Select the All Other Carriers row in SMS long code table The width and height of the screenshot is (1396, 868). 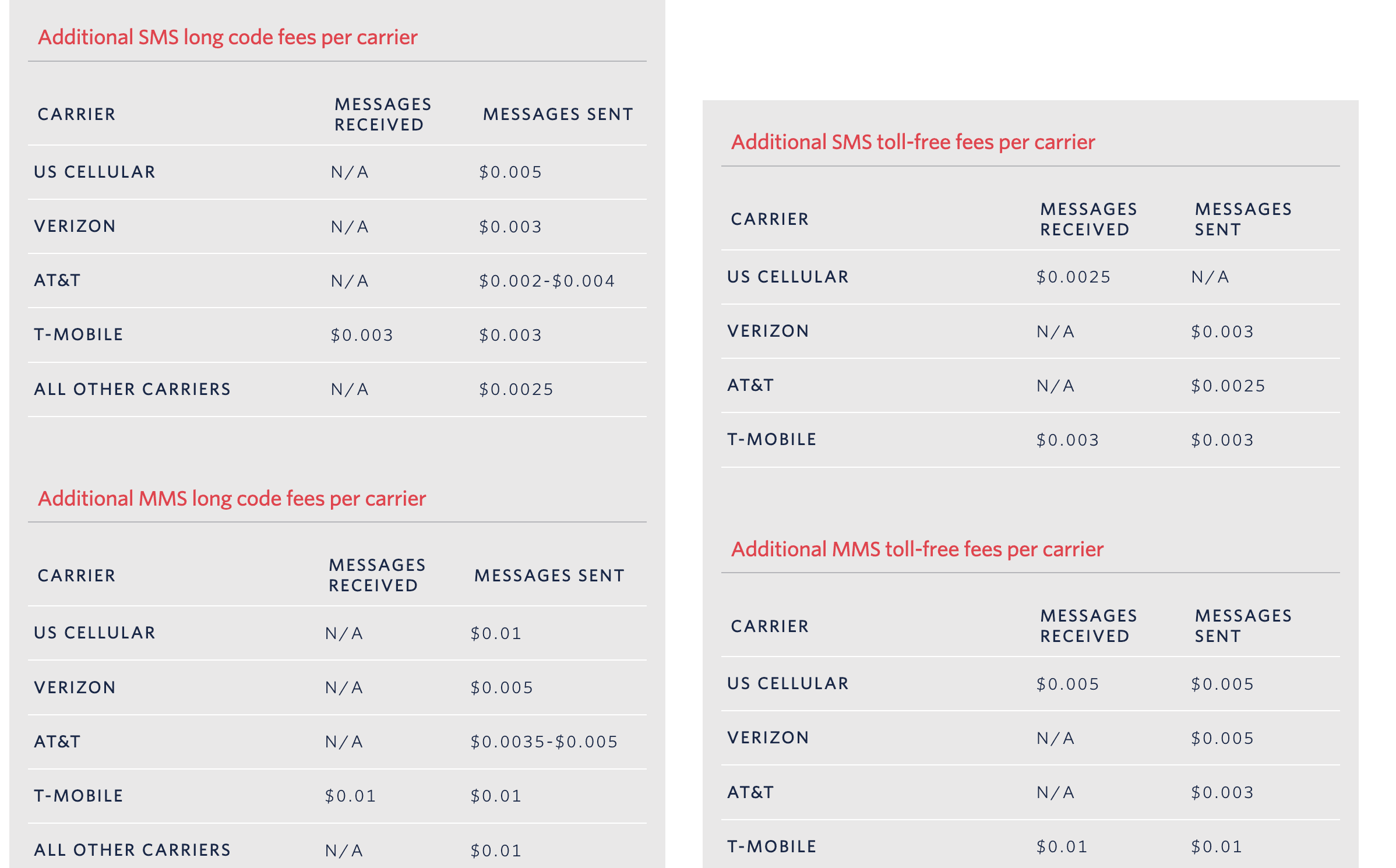(337, 390)
